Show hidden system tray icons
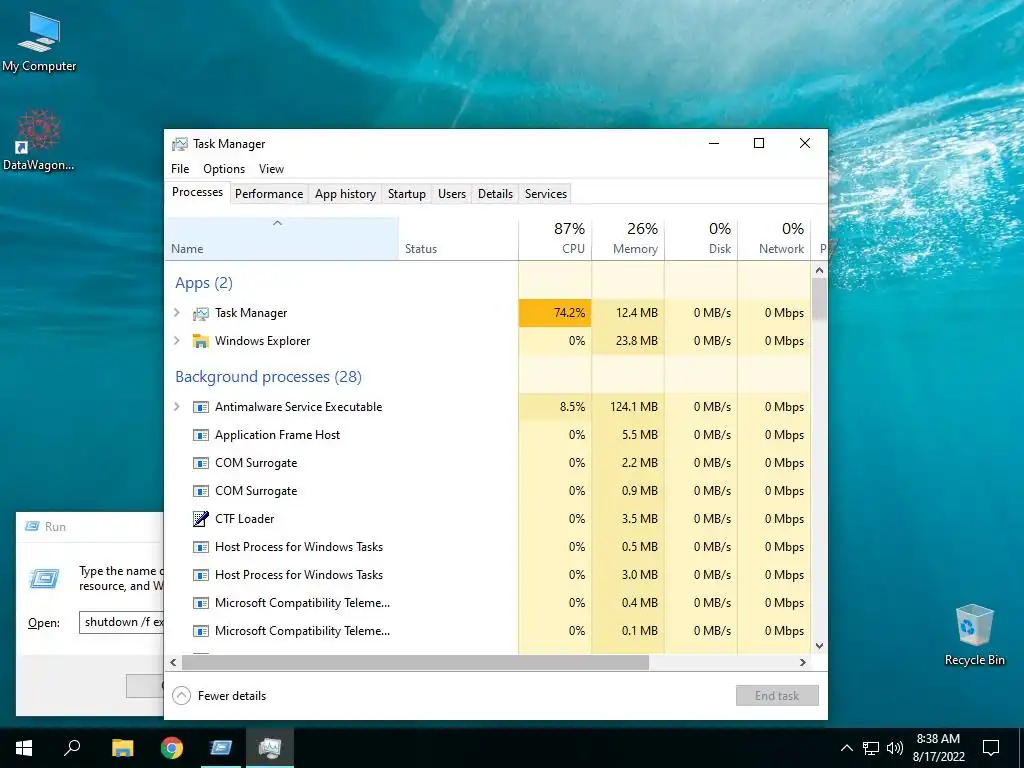1024x768 pixels. pos(846,748)
